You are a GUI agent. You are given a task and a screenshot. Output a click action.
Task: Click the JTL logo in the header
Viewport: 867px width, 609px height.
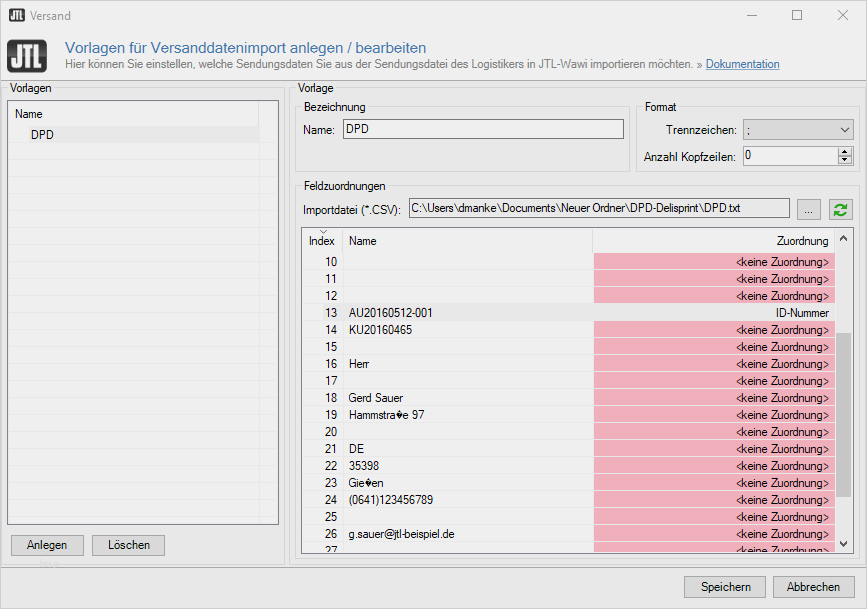point(26,55)
